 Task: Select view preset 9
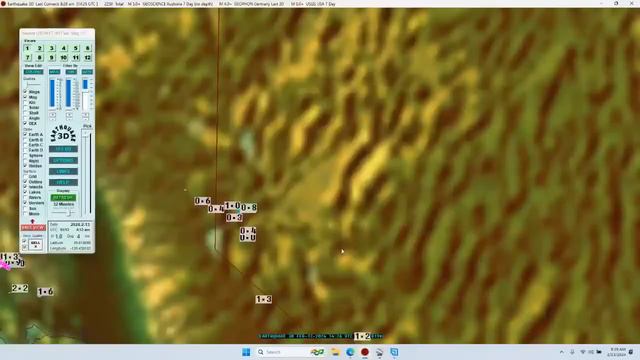point(51,58)
